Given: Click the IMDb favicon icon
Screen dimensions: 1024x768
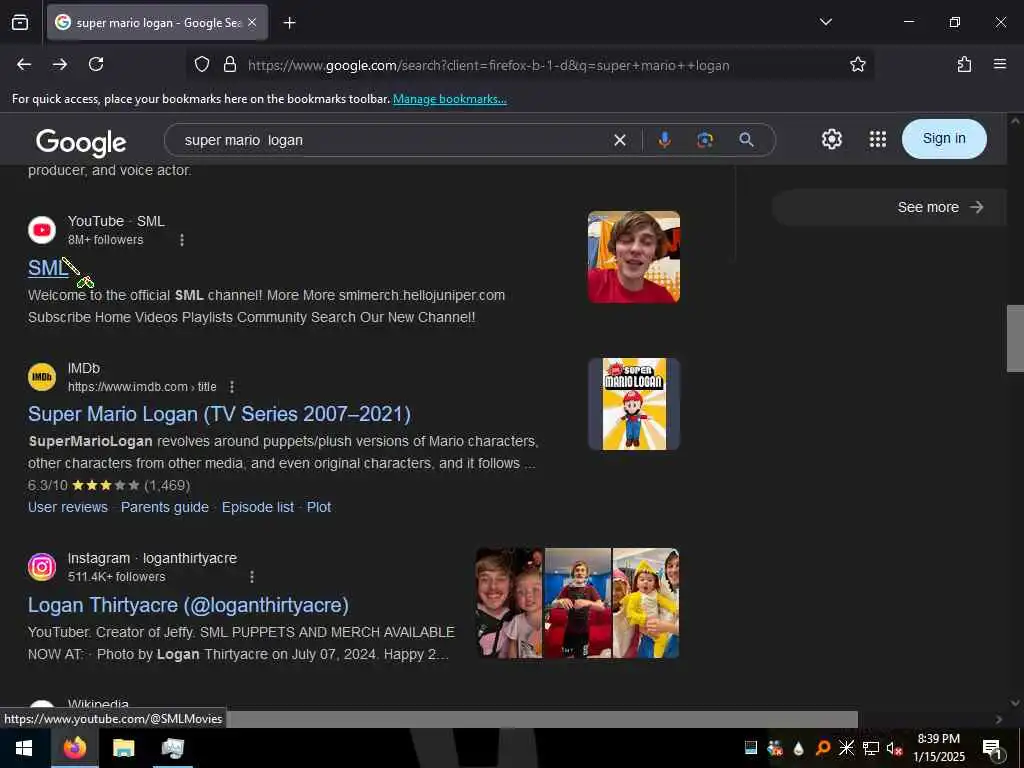Looking at the screenshot, I should (42, 377).
